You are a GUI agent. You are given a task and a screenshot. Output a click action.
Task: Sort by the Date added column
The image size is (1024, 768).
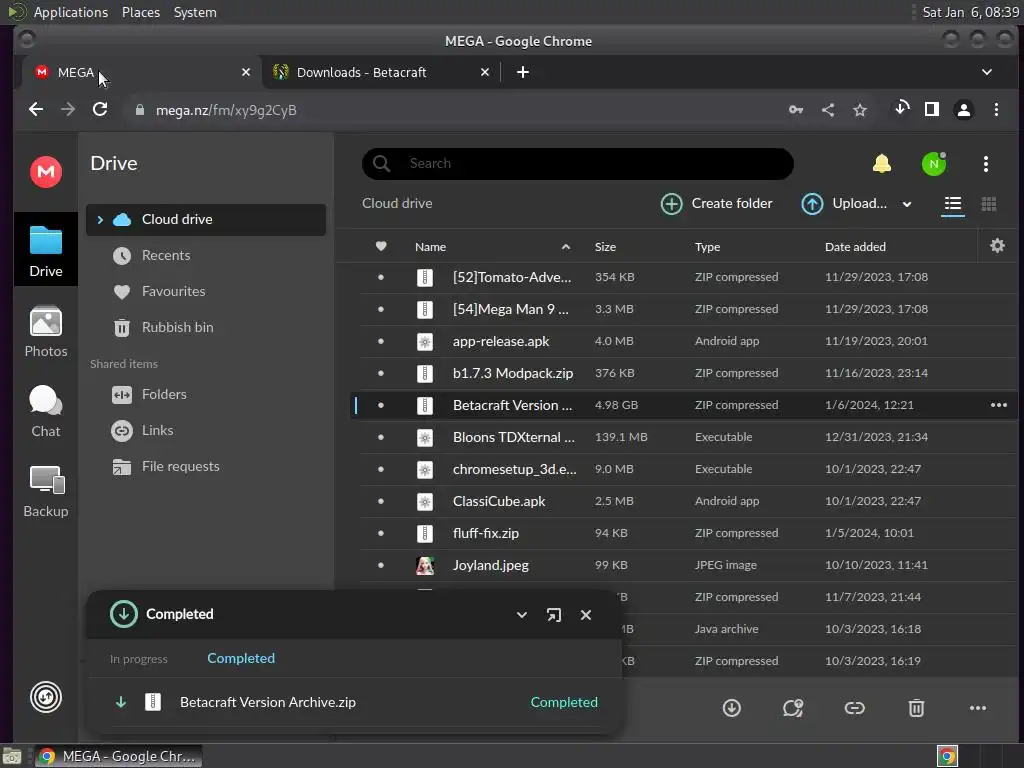tap(855, 247)
